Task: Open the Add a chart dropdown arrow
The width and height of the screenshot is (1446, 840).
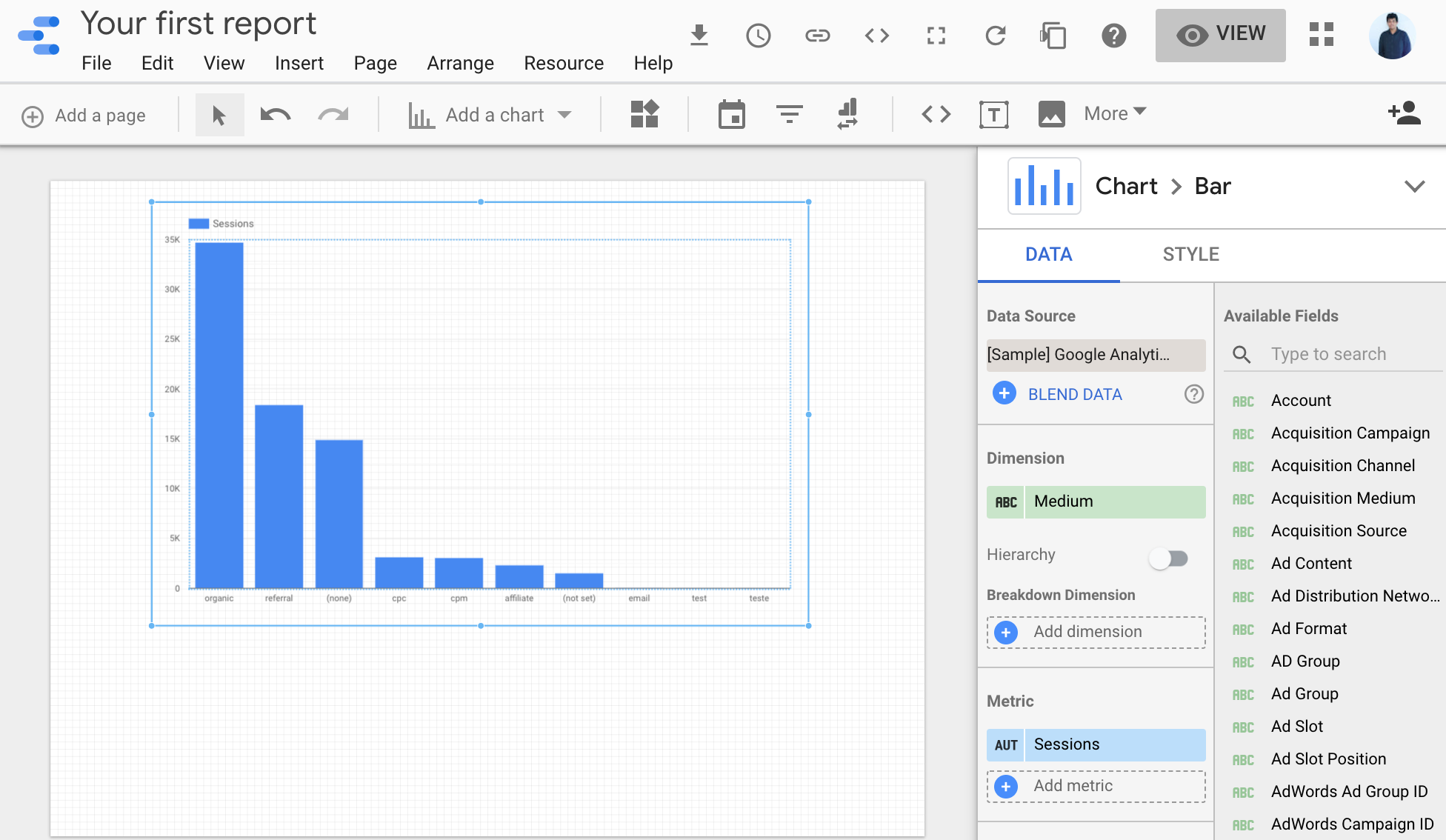Action: [x=565, y=114]
